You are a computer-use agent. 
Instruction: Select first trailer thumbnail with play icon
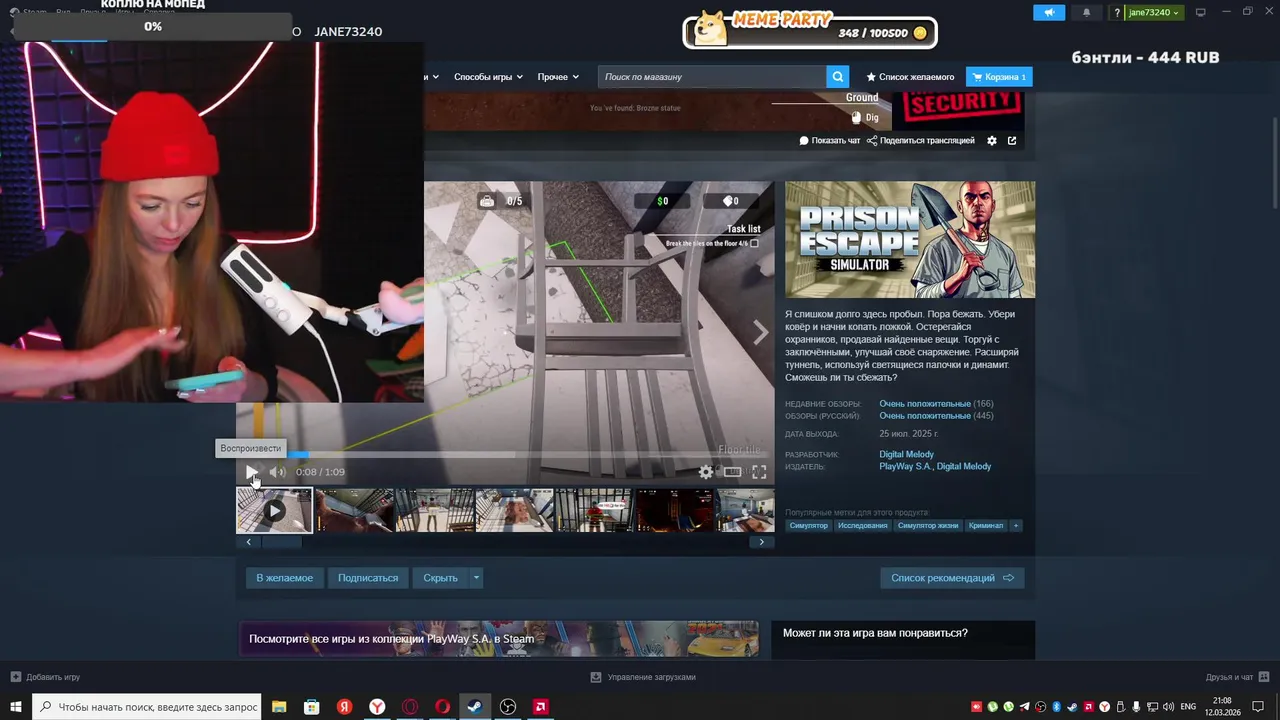274,510
